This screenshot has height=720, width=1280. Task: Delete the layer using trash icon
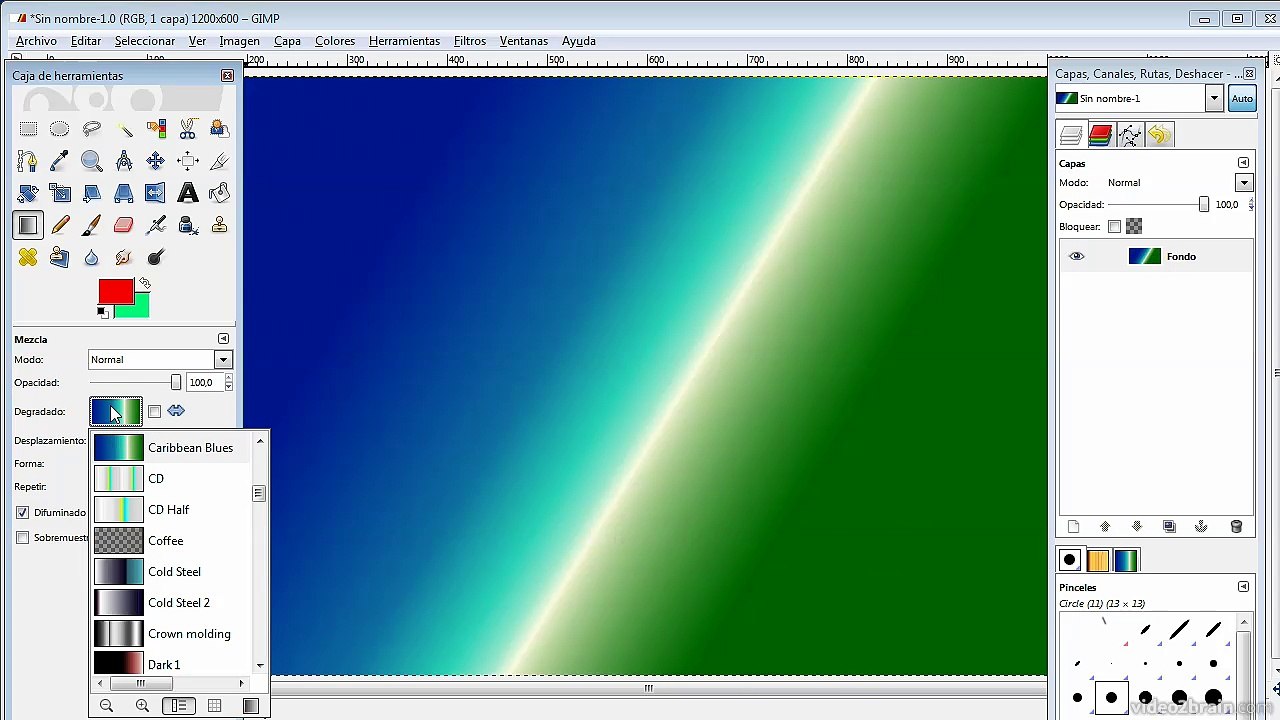[1236, 527]
